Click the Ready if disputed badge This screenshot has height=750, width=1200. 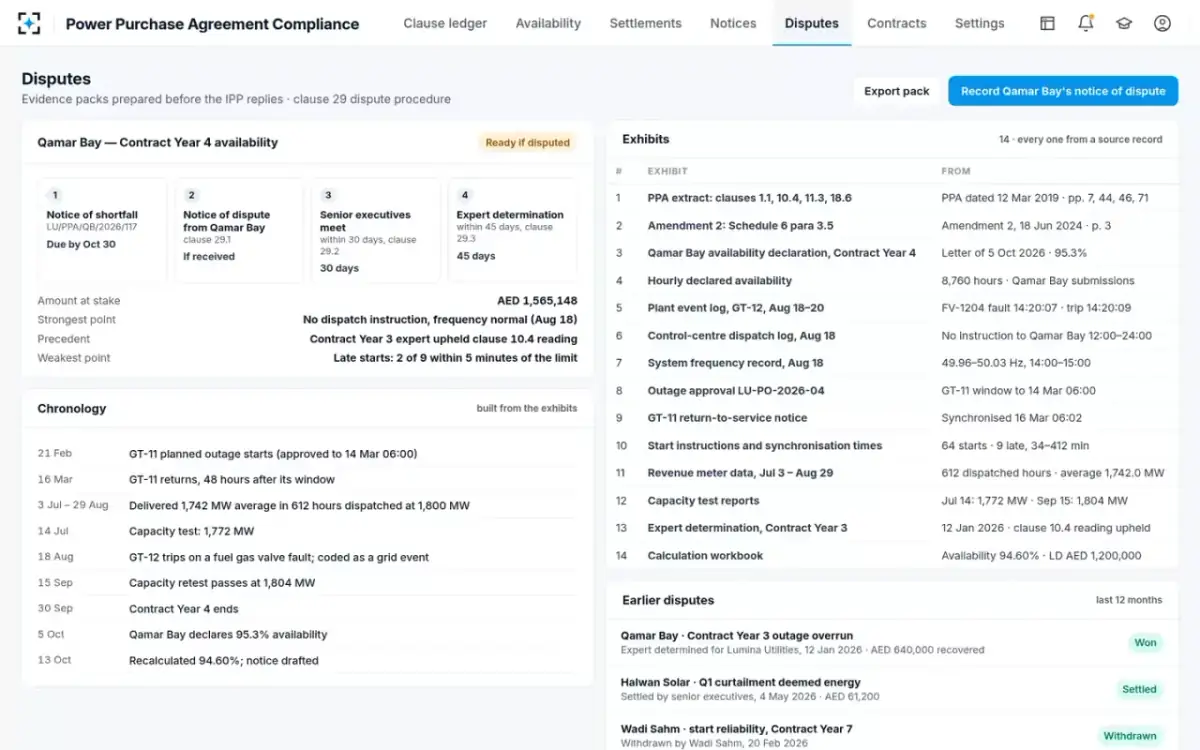point(527,143)
